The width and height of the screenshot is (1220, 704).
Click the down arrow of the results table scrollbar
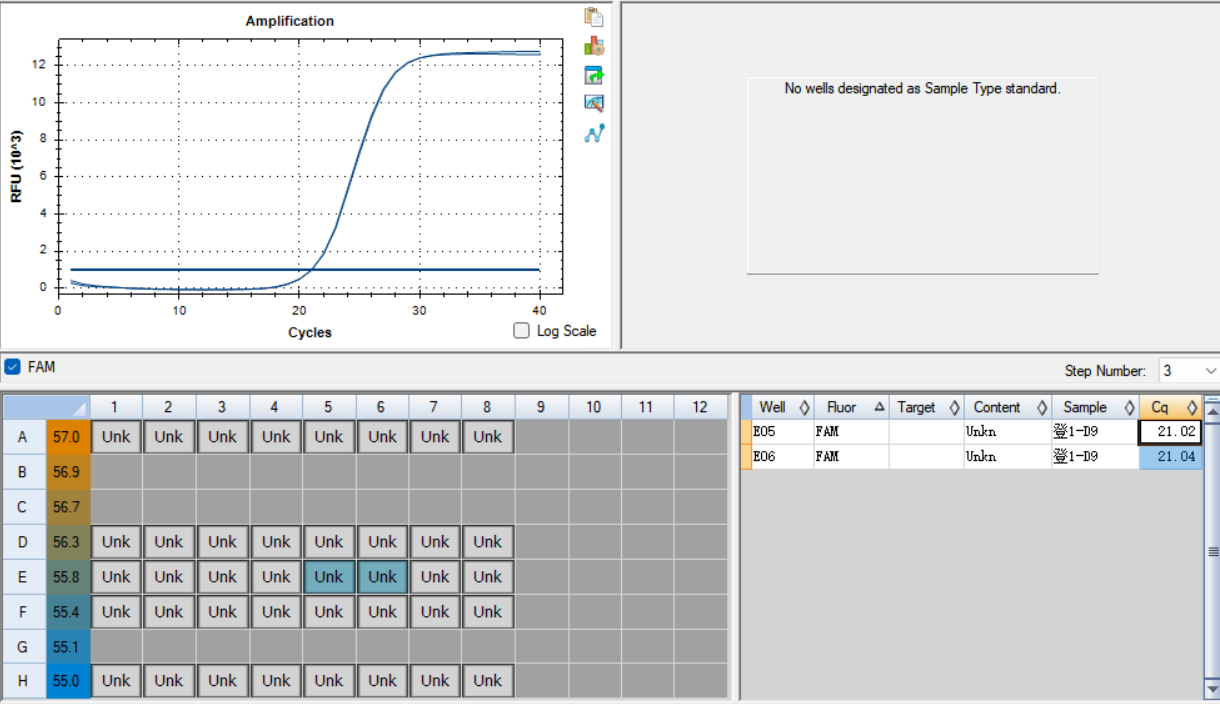point(1212,689)
